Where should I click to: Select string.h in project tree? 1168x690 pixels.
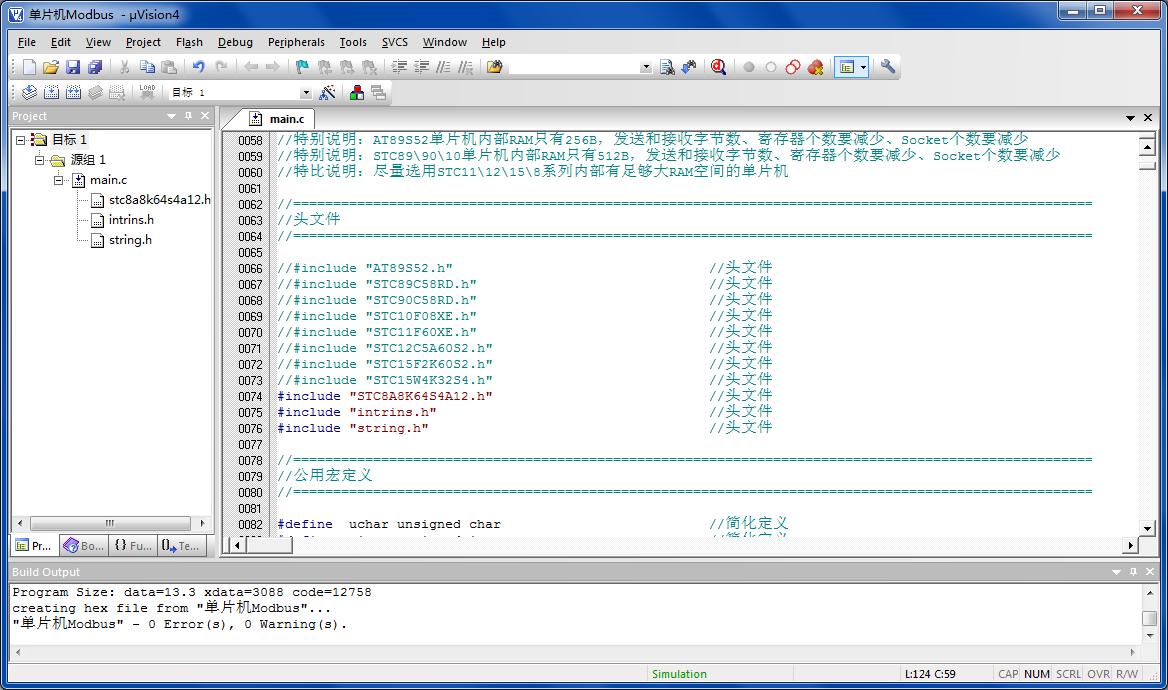(130, 240)
